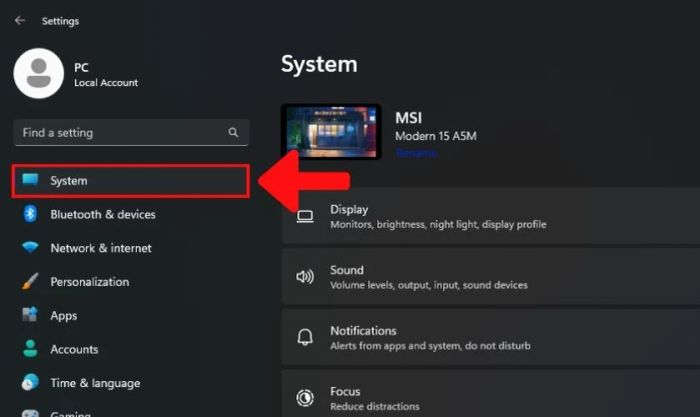Viewport: 700px width, 417px height.
Task: Select System in the sidebar
Action: (131, 181)
